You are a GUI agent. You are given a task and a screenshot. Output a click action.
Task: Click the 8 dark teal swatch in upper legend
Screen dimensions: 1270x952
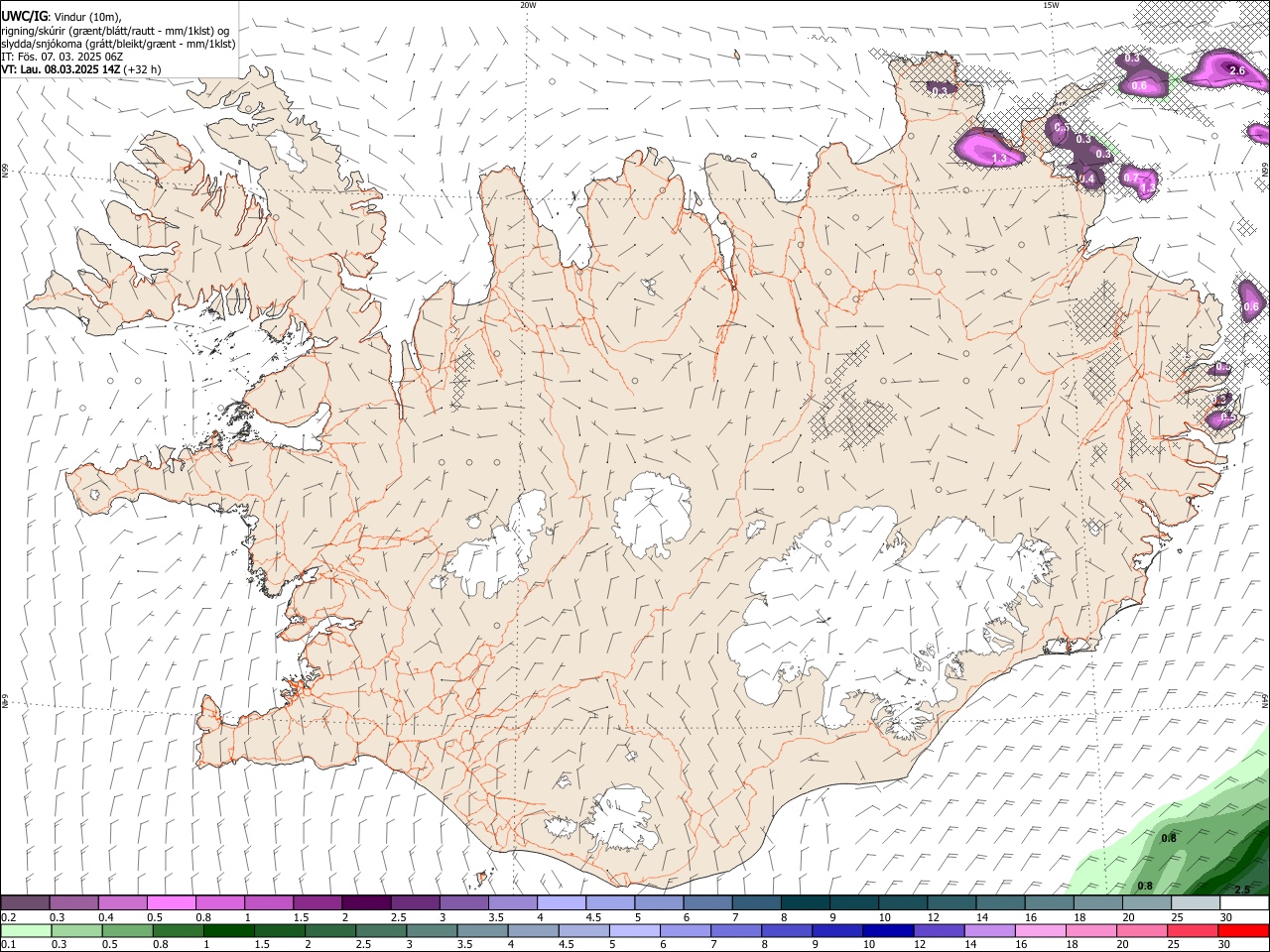point(804,902)
